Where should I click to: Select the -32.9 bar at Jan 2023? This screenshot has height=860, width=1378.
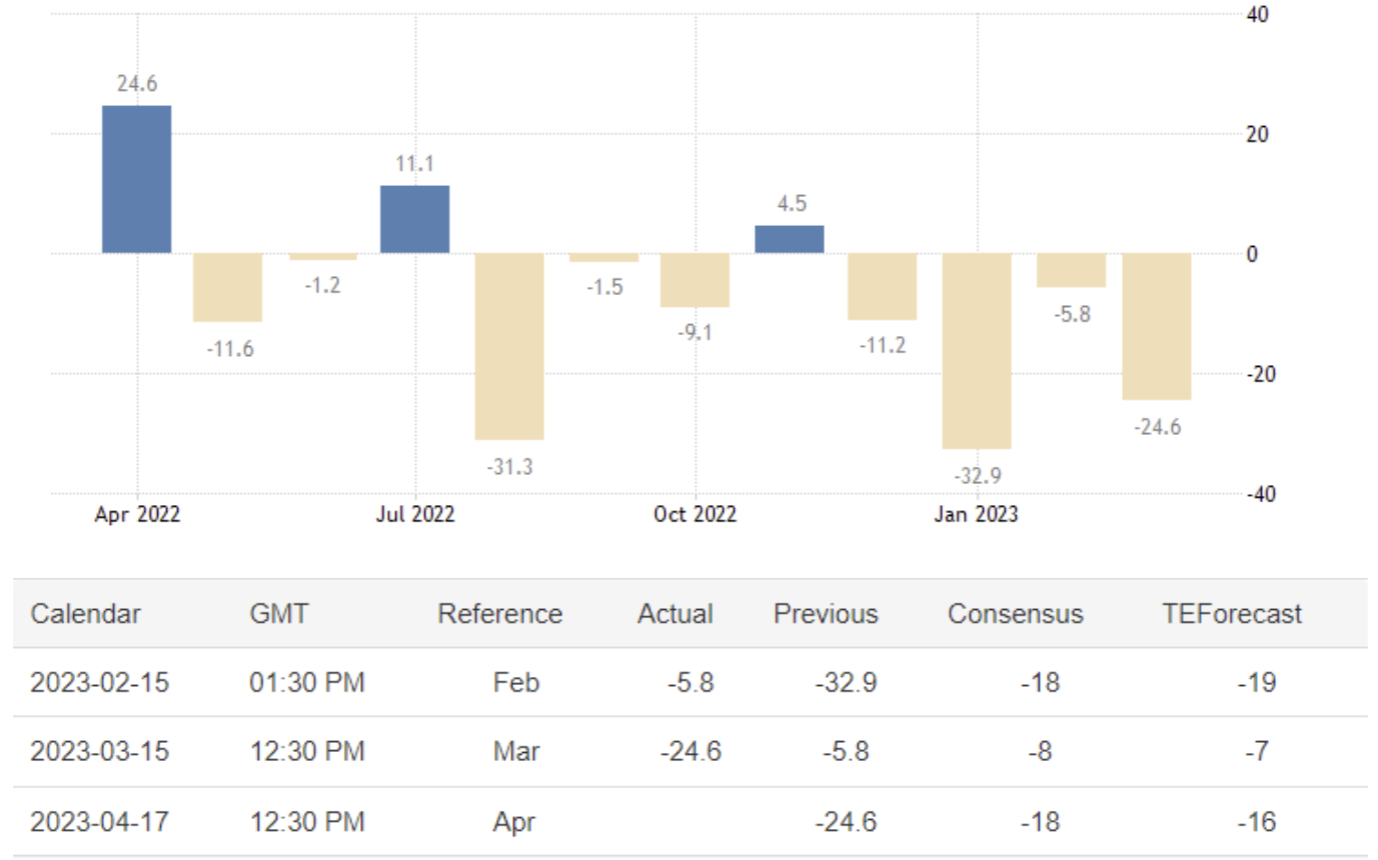[977, 350]
